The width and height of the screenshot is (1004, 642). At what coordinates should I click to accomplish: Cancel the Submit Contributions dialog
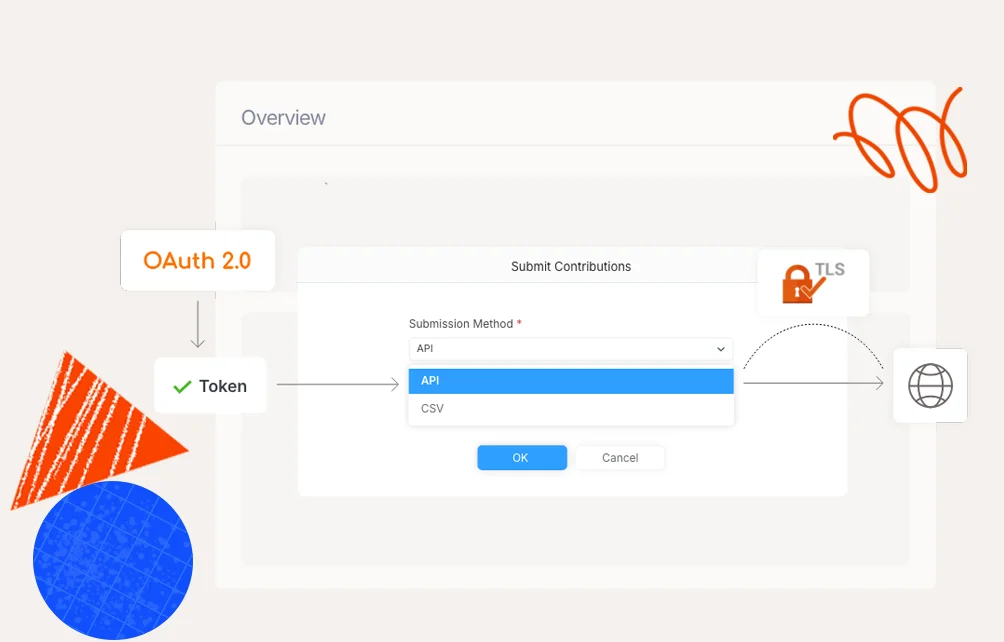click(619, 458)
